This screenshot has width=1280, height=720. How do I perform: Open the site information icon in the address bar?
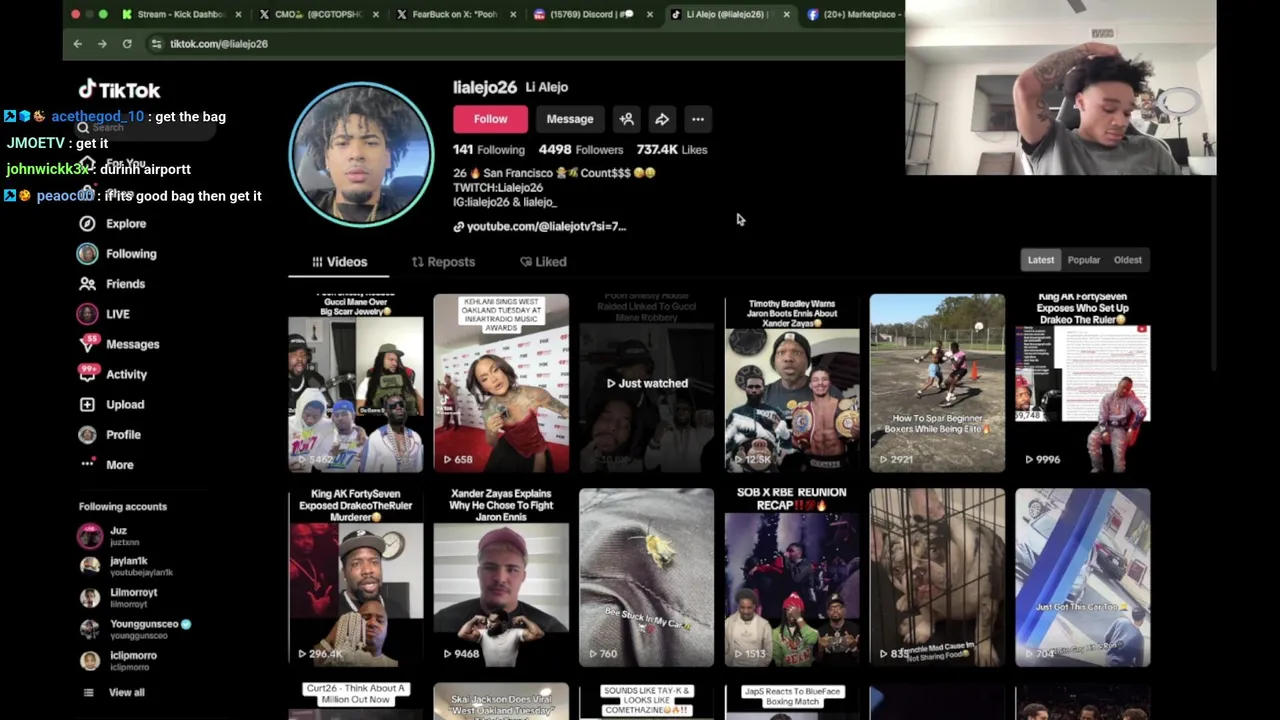(x=156, y=44)
